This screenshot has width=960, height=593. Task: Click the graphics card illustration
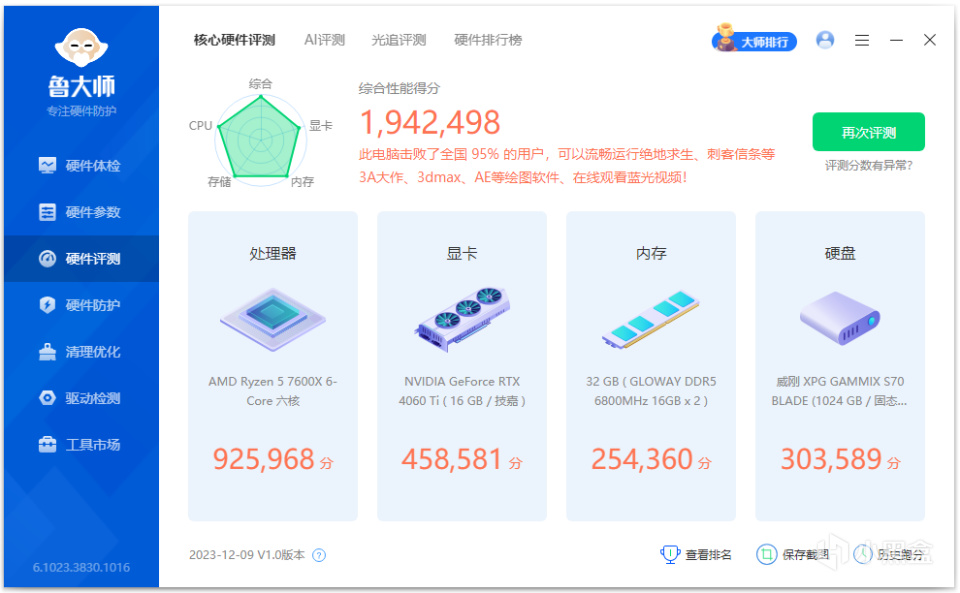coord(462,318)
